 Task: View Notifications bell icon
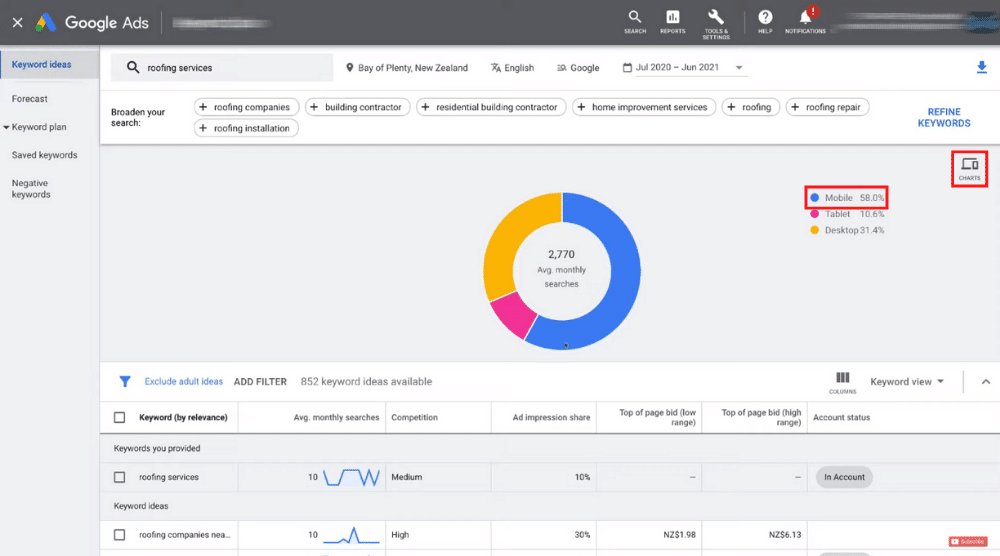coord(805,22)
